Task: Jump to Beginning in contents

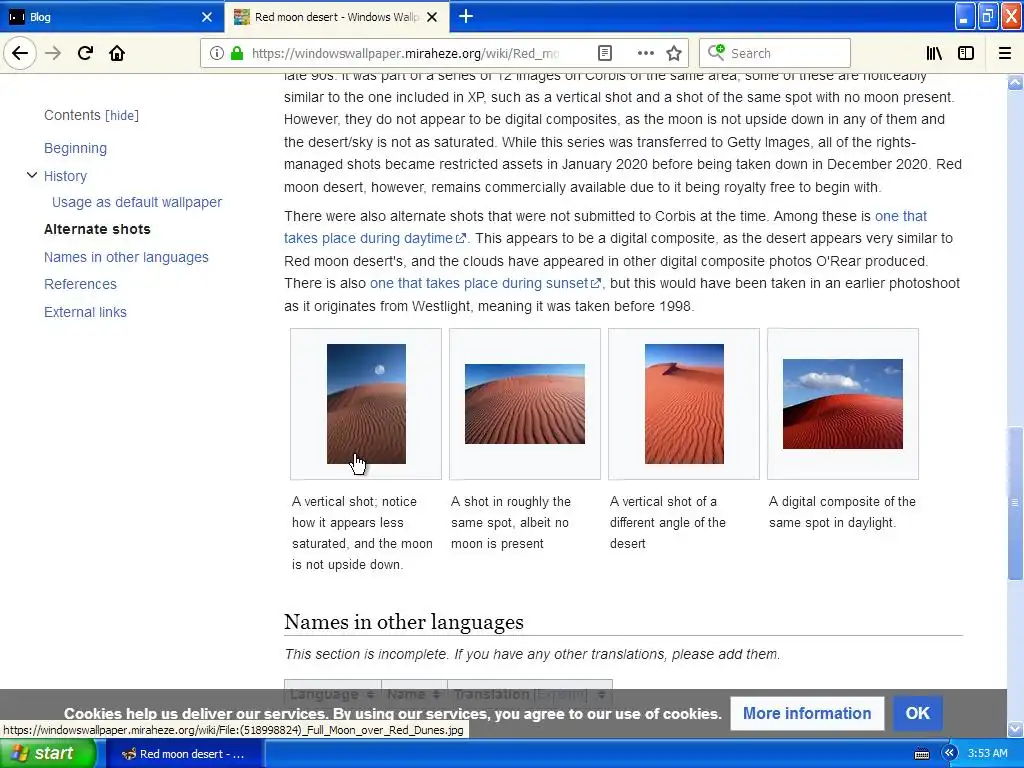Action: click(75, 148)
